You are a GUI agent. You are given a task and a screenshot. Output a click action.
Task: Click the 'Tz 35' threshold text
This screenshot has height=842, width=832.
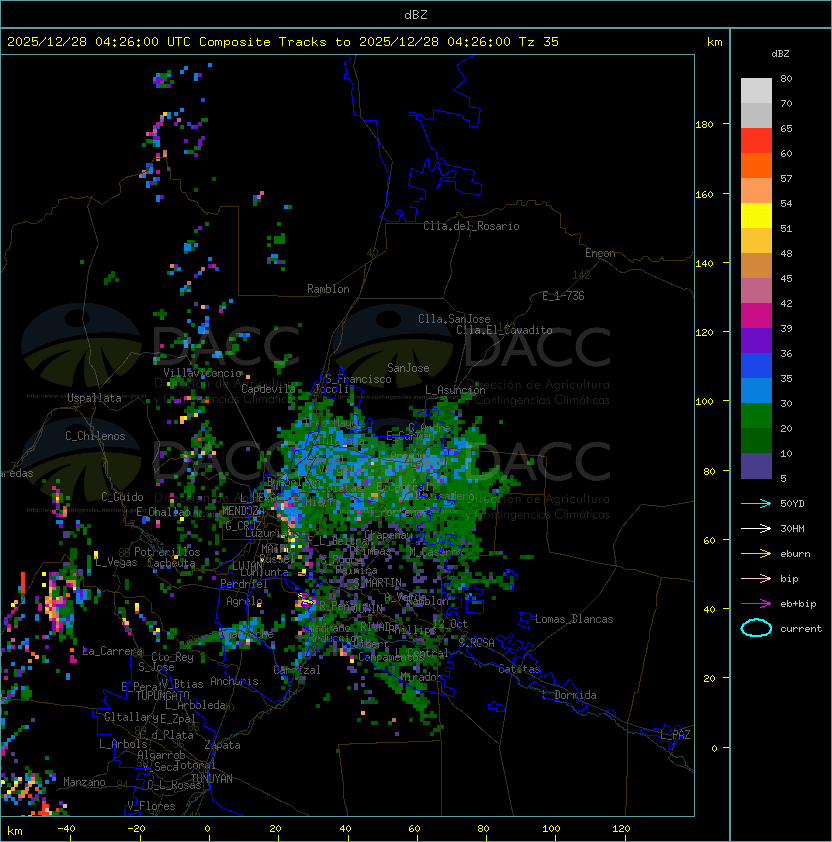click(x=539, y=42)
